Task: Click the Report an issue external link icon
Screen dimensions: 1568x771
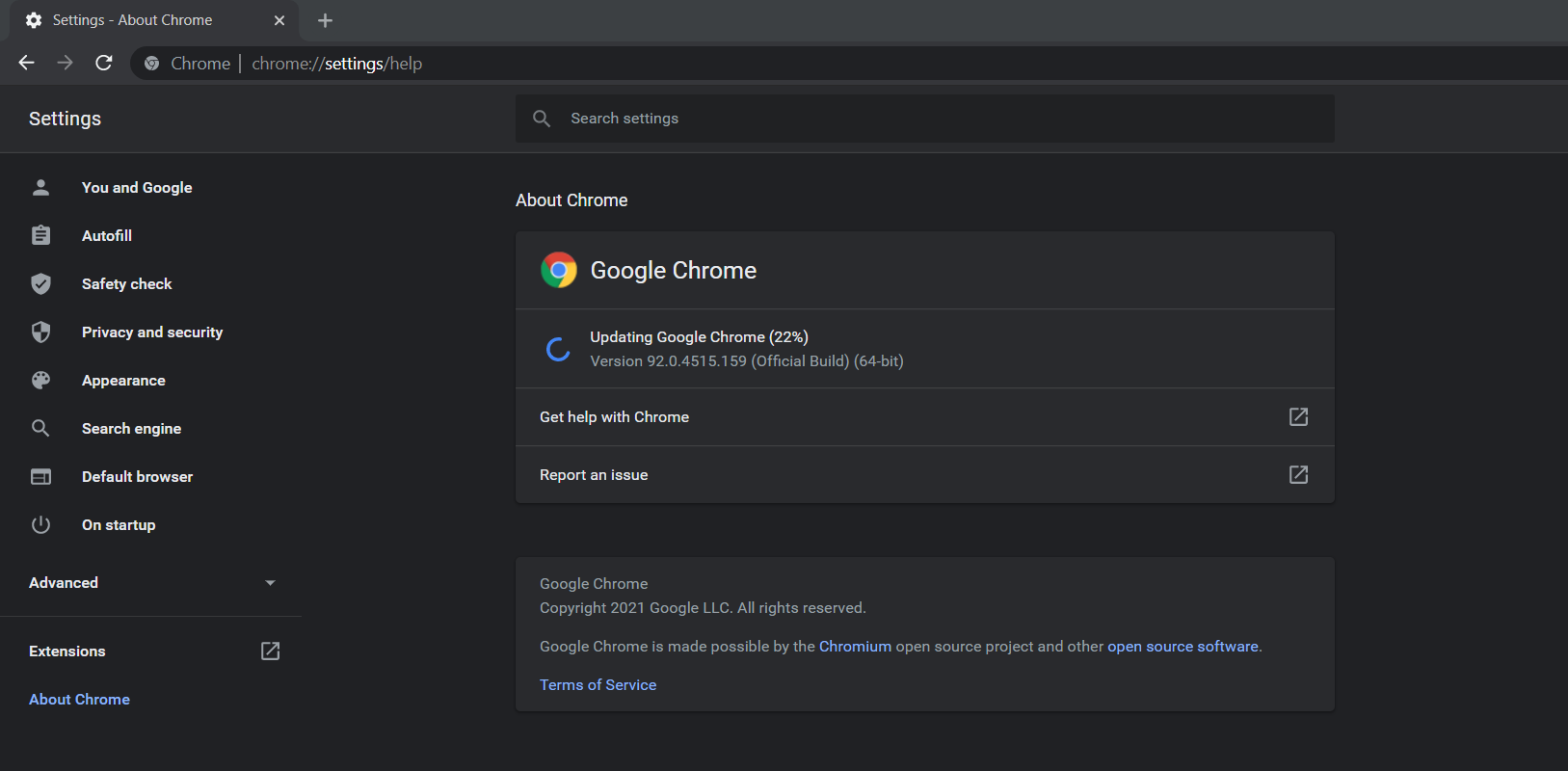Action: 1298,474
